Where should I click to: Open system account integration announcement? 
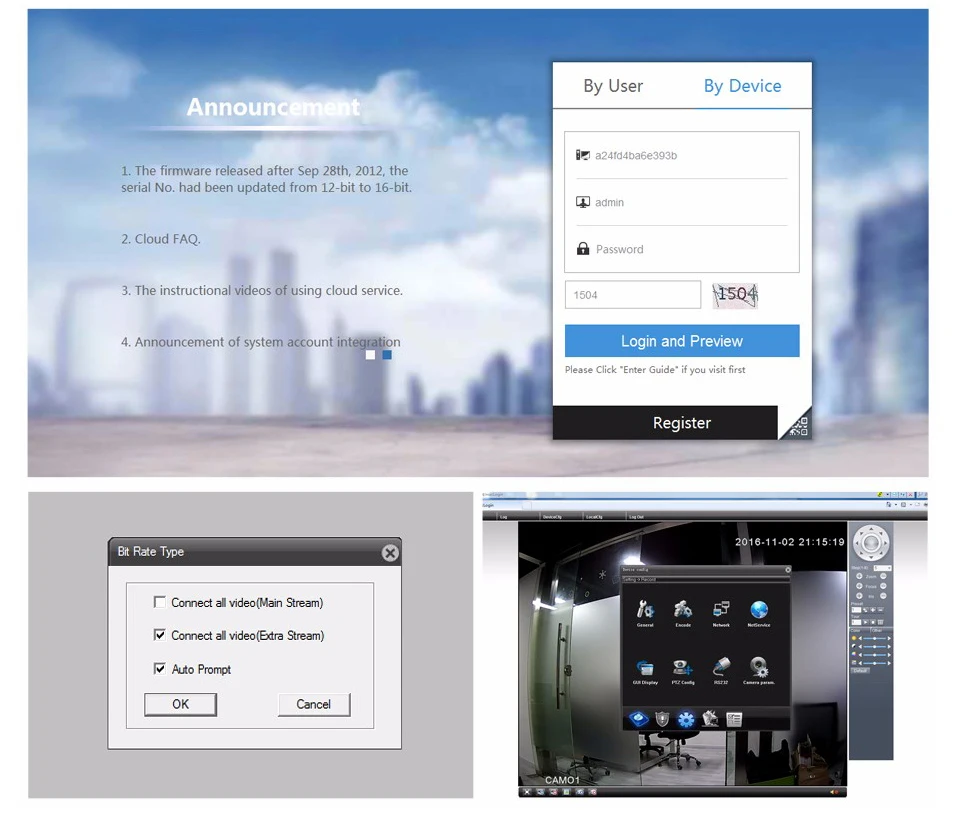point(260,342)
